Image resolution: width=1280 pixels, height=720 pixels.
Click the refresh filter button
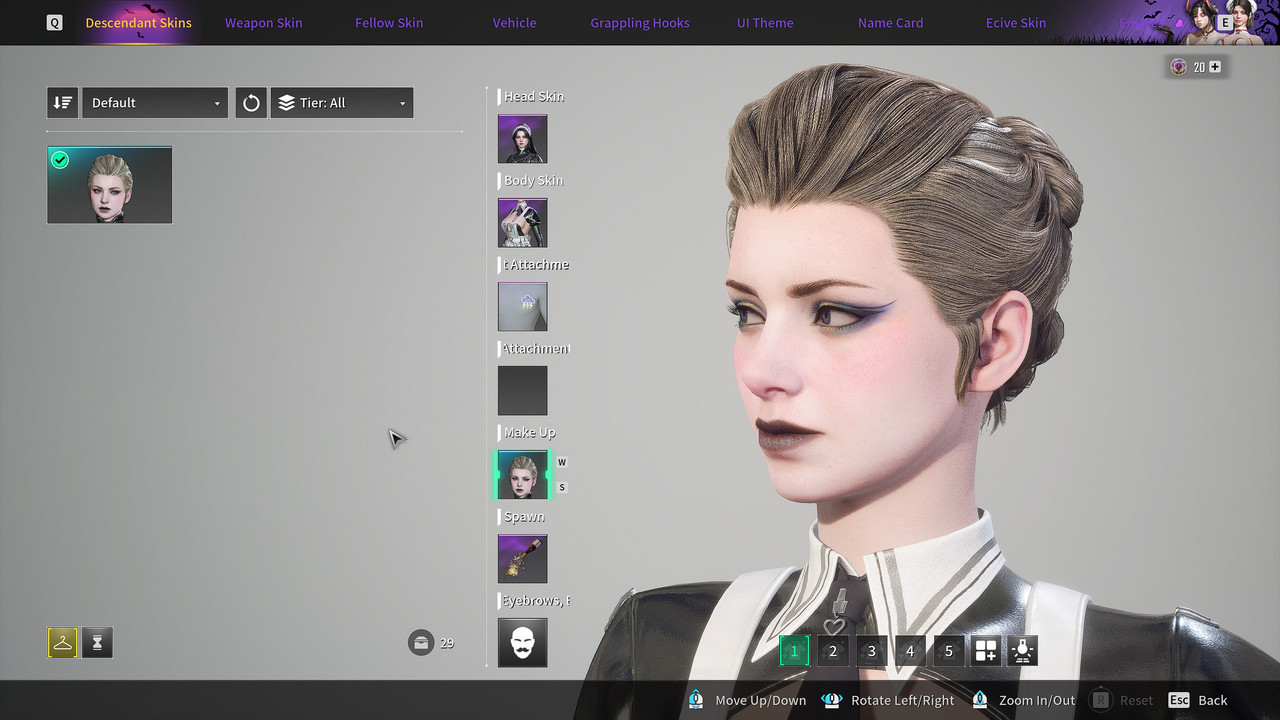[x=251, y=102]
